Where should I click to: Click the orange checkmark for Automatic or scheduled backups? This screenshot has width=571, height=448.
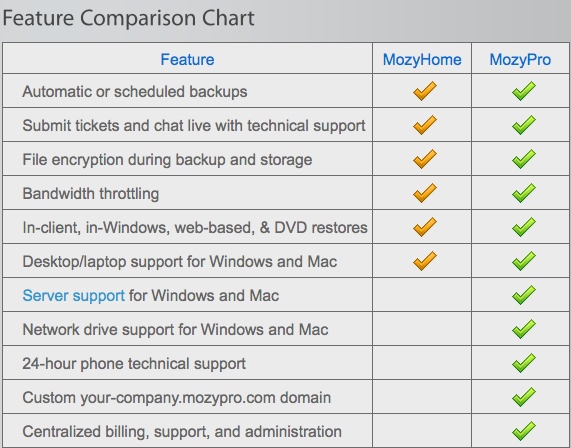coord(425,91)
